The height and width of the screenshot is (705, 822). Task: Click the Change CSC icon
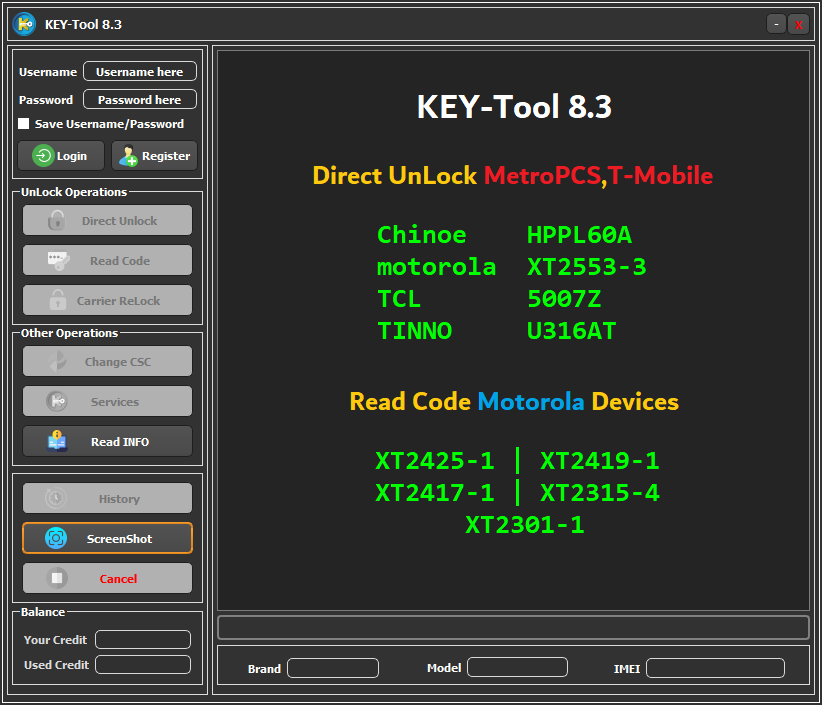click(57, 361)
